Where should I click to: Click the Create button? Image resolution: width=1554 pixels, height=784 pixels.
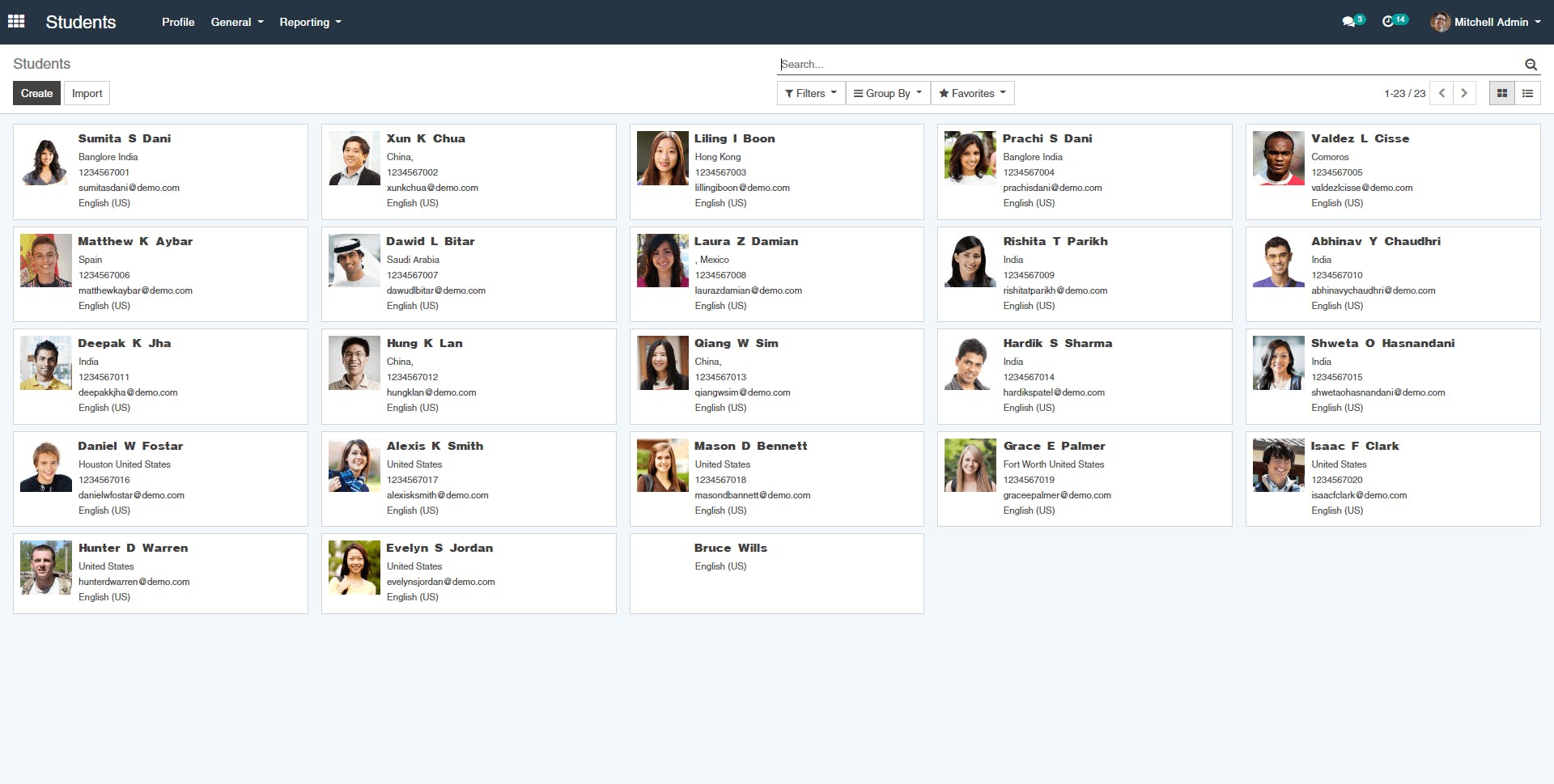pos(36,93)
